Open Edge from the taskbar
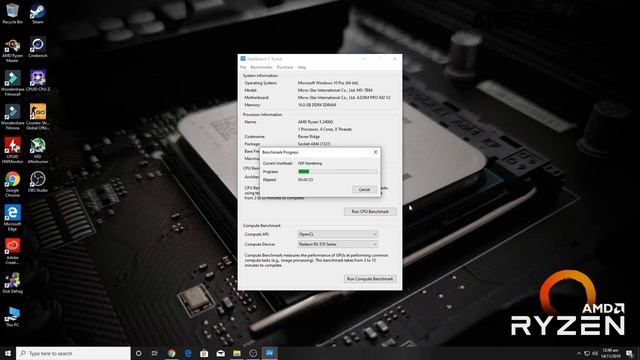This screenshot has height=360, width=640. (188, 353)
